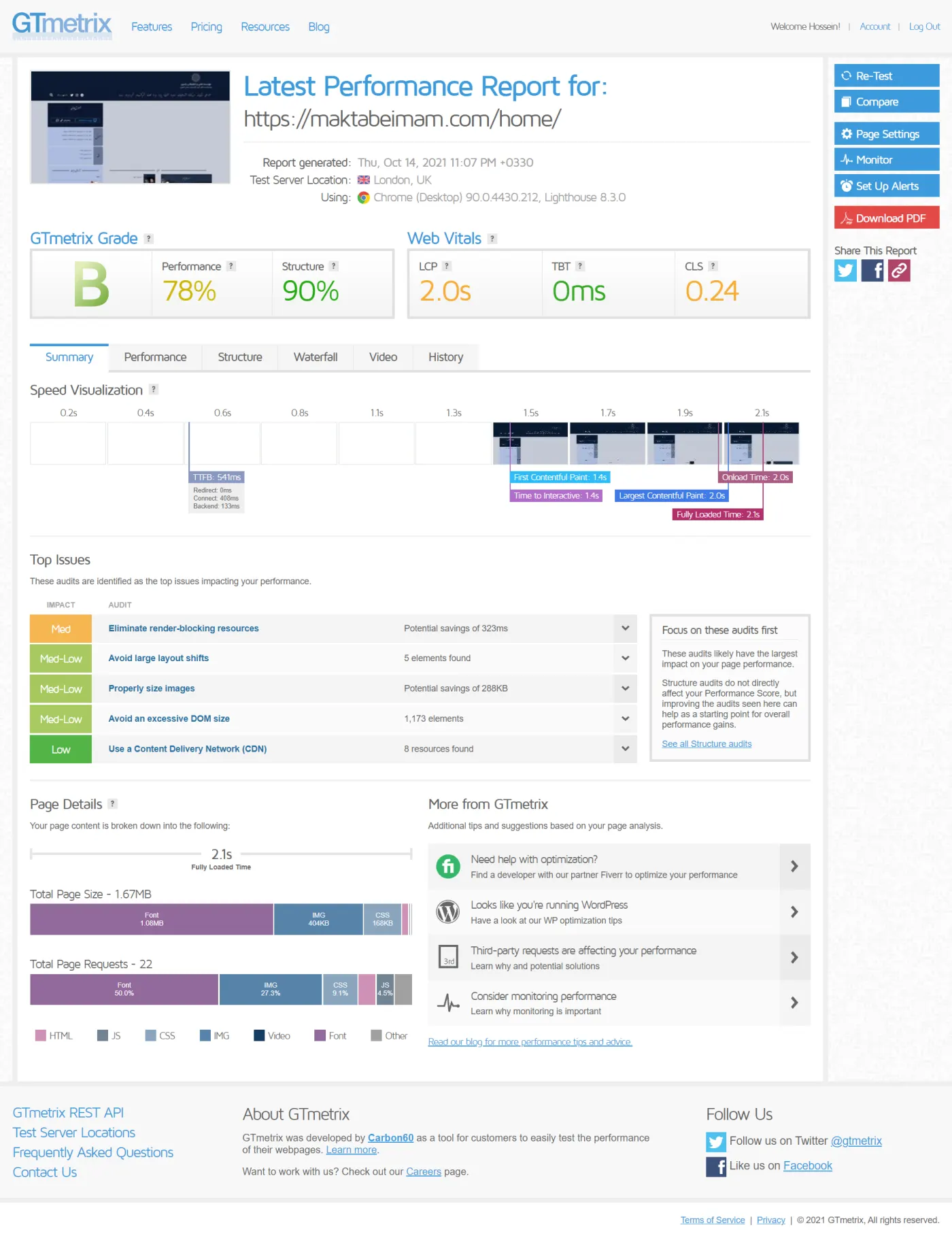Switch to the Waterfall tab
Screen dimensions: 952x1238
316,357
